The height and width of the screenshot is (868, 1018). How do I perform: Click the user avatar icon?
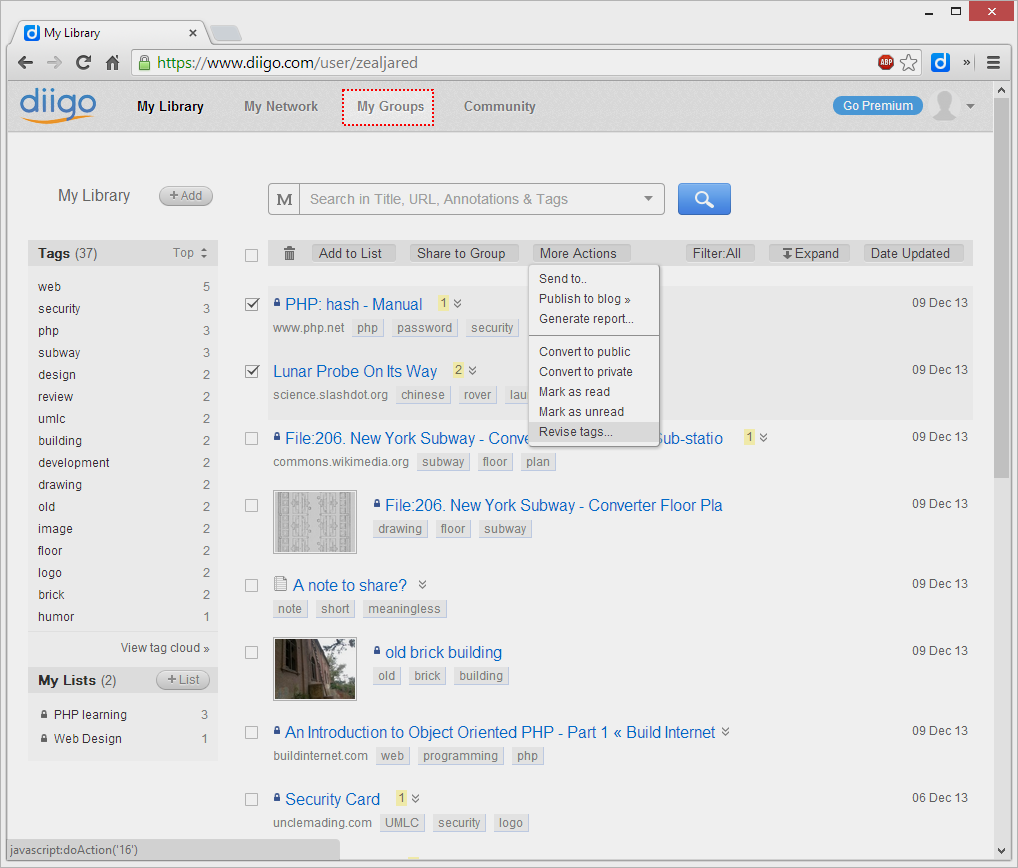945,106
